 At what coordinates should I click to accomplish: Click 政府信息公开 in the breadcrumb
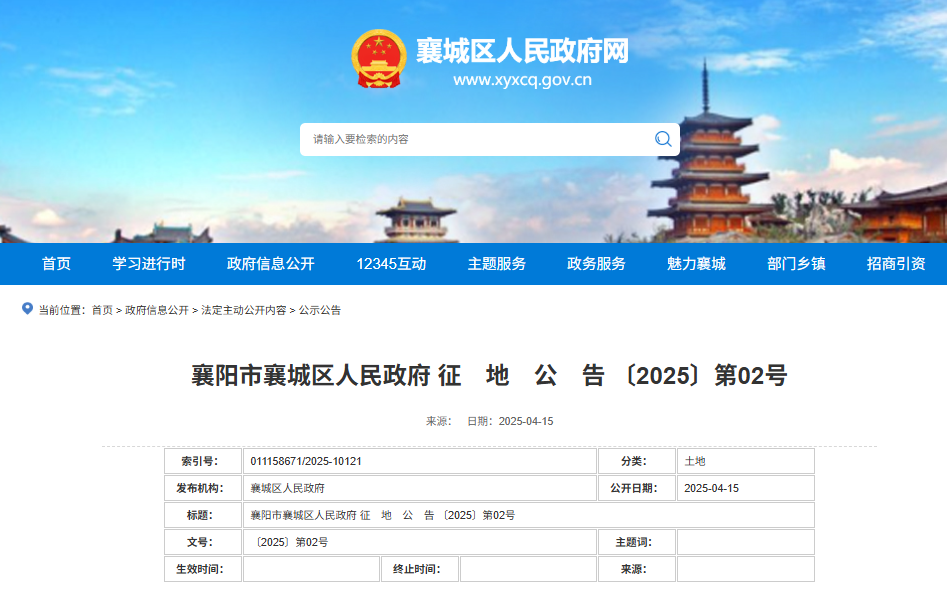(157, 310)
